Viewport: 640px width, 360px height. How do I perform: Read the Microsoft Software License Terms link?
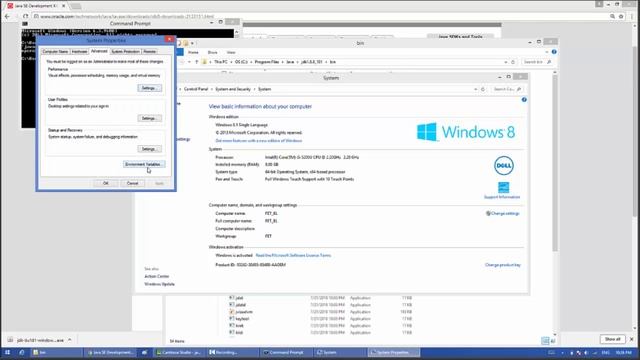coord(293,256)
